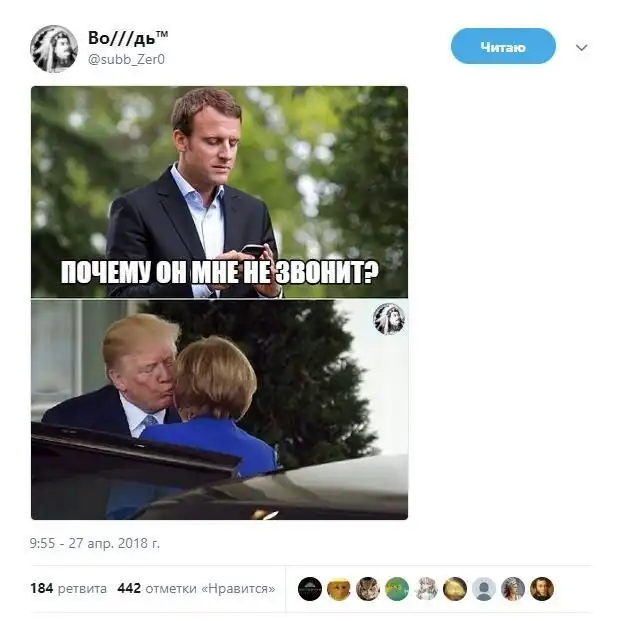This screenshot has height=621, width=624.
Task: Click the pale sketch-style liker avatar
Action: coord(426,589)
